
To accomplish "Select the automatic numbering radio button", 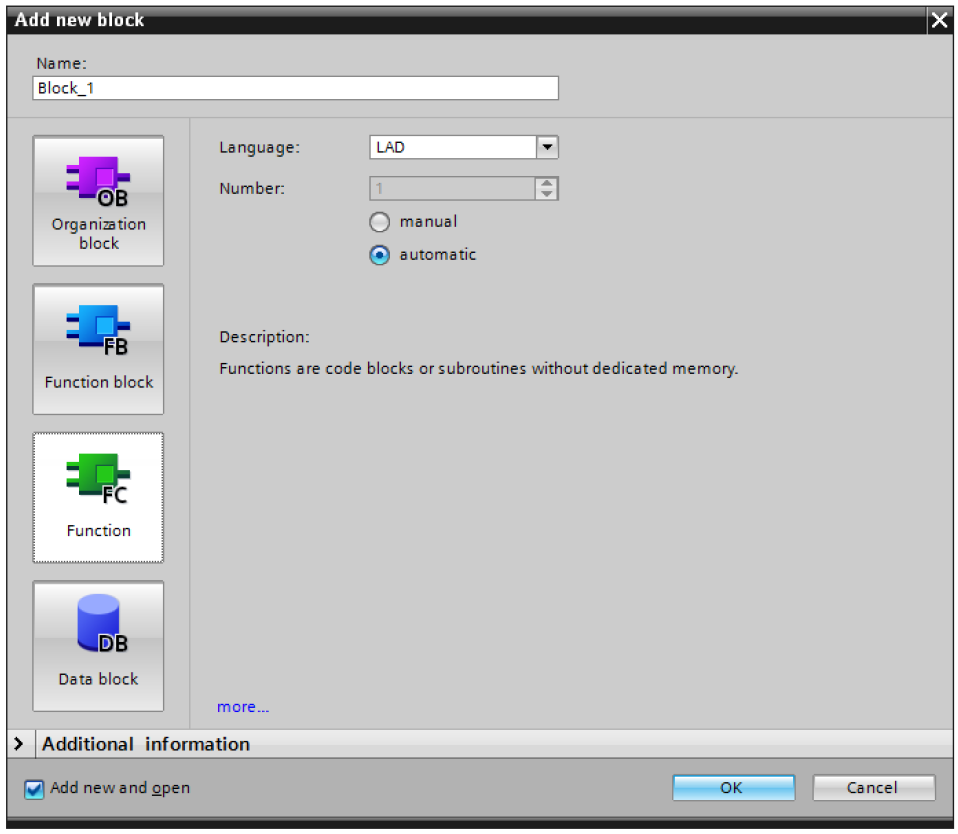I will [379, 255].
